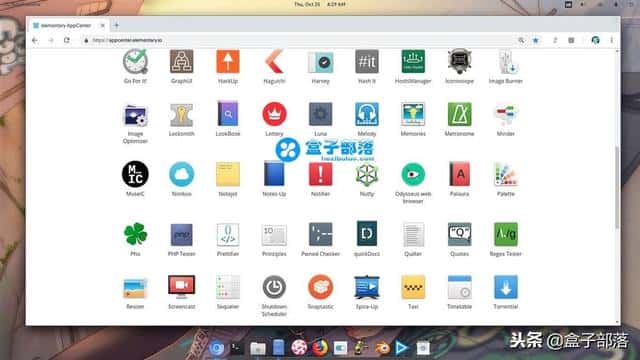Click the MuseIC black circle icon
Viewport: 640px width, 360px height.
click(x=135, y=174)
